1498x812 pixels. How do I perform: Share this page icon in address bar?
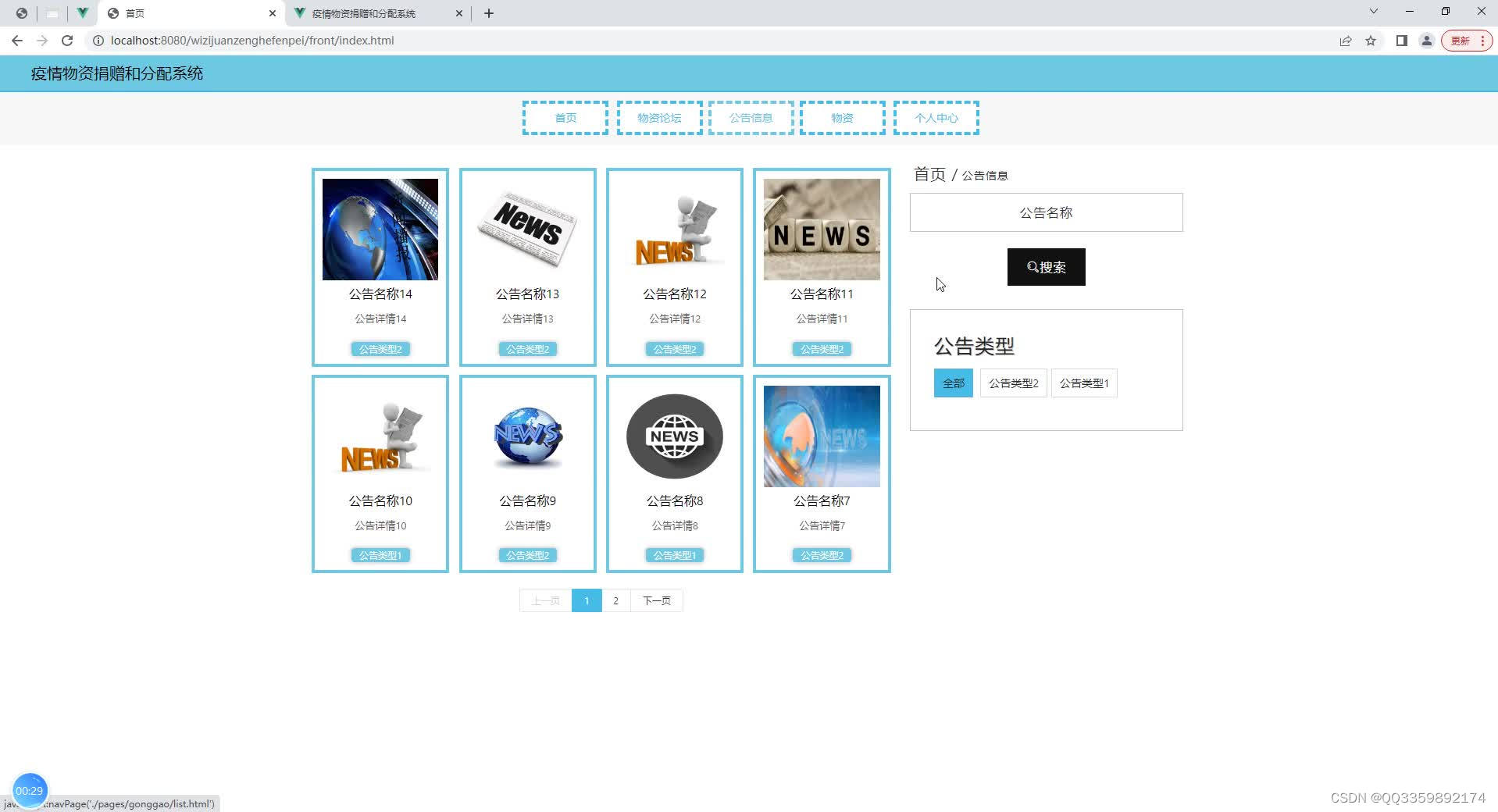[1345, 41]
